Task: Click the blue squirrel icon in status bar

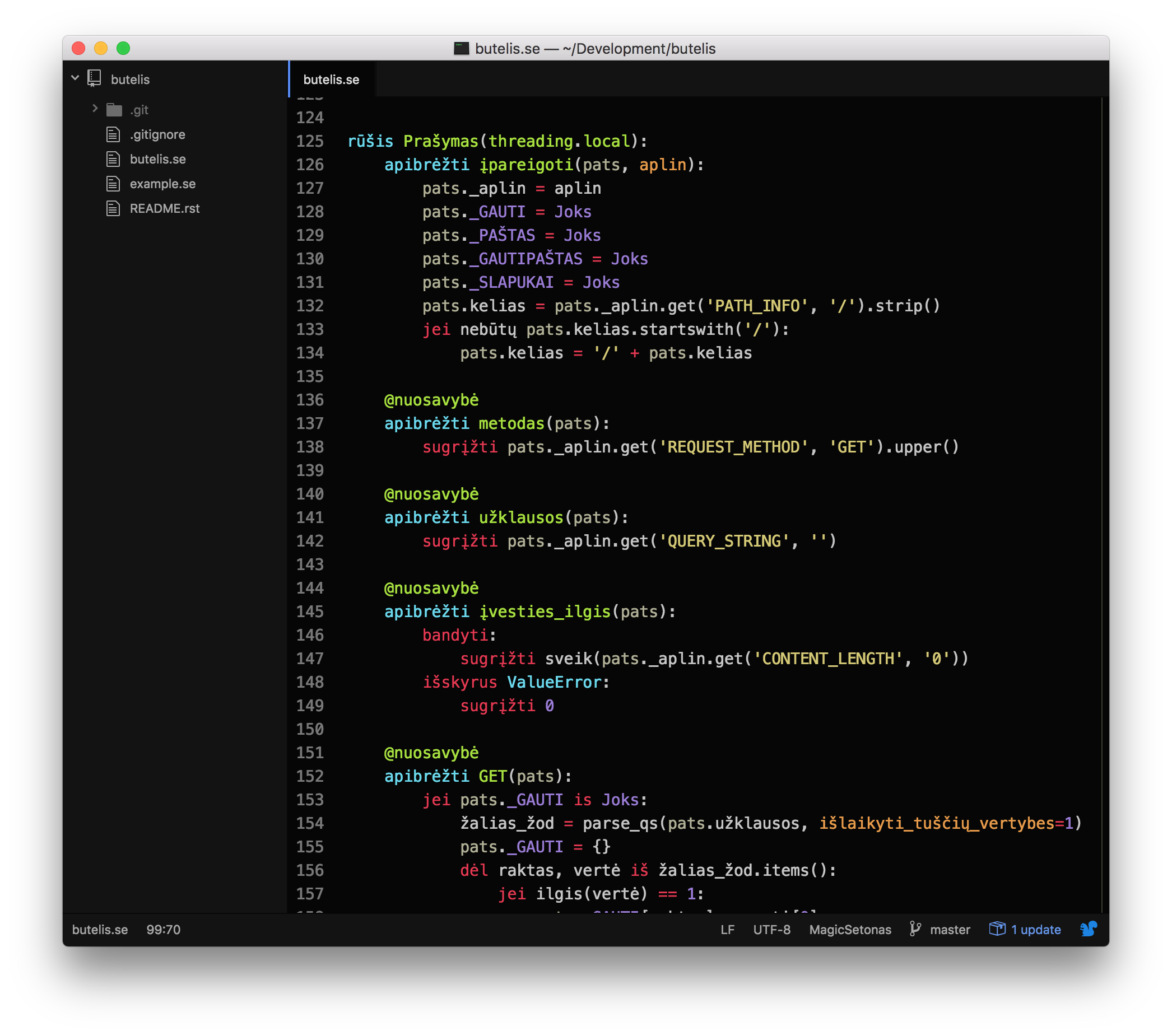Action: [x=1089, y=929]
